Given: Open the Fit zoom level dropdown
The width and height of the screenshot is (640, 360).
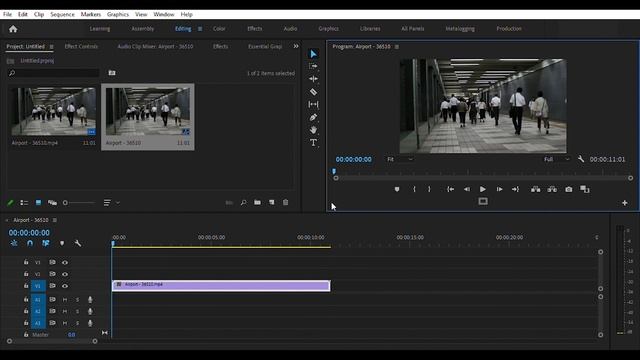Looking at the screenshot, I should coord(400,159).
